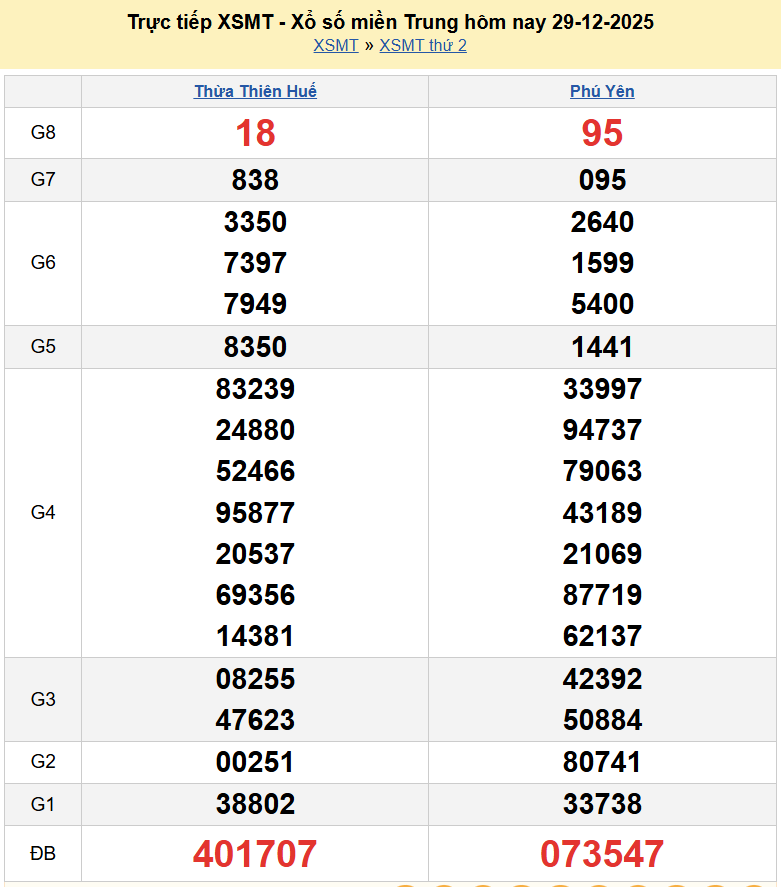This screenshot has height=887, width=781.
Task: Open the XSMT thứ 2 link
Action: (x=423, y=45)
